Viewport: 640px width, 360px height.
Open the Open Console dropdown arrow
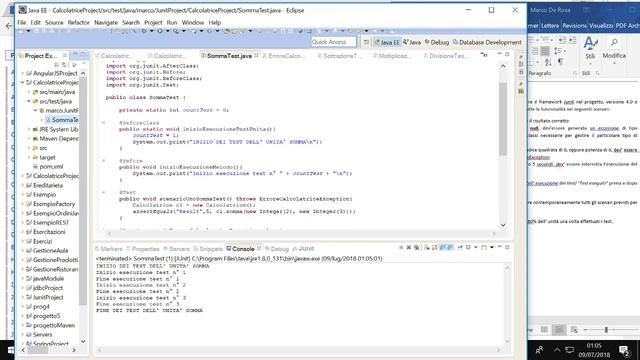492,247
